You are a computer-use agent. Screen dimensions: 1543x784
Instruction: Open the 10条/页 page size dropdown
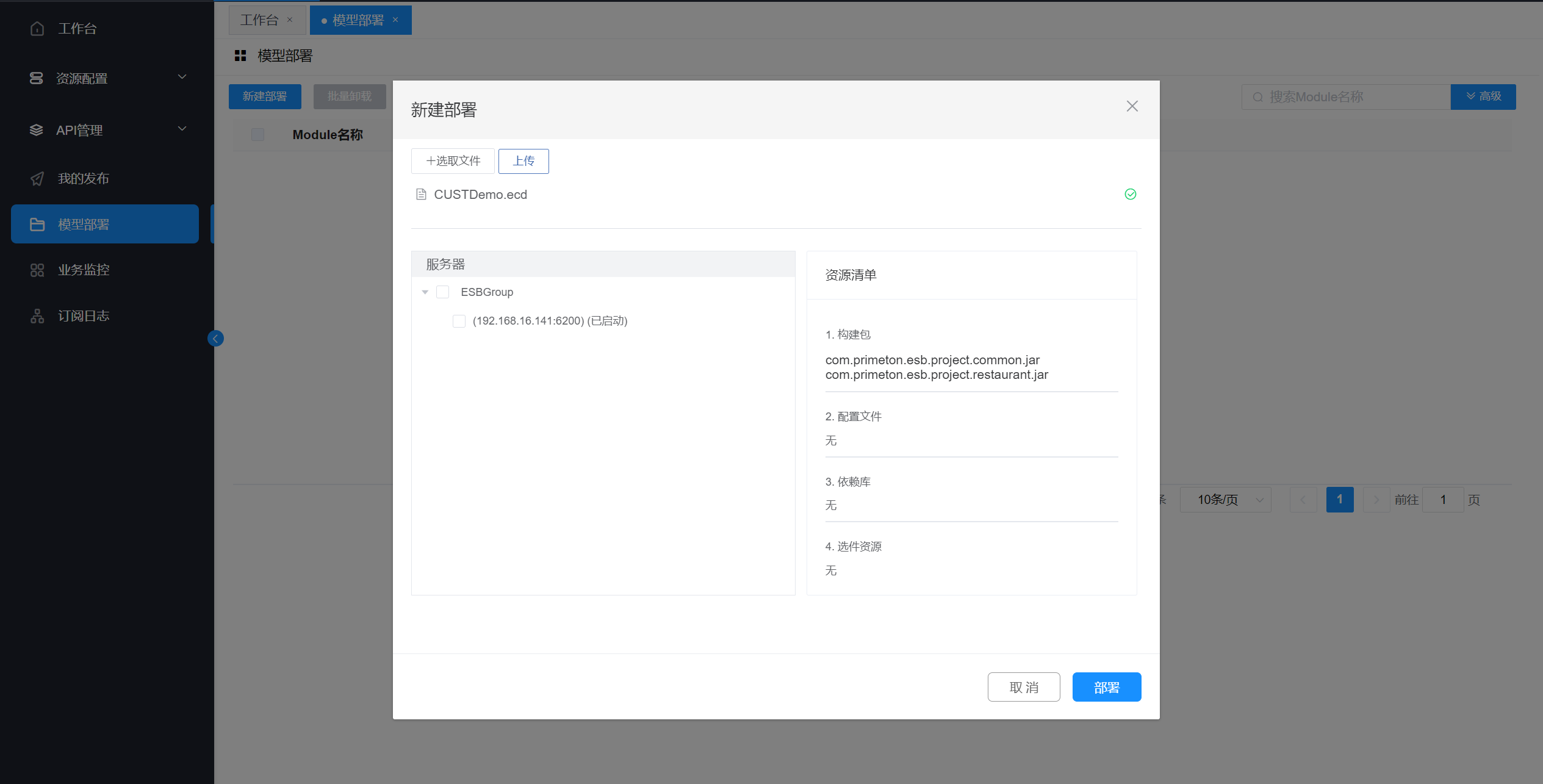pos(1225,500)
